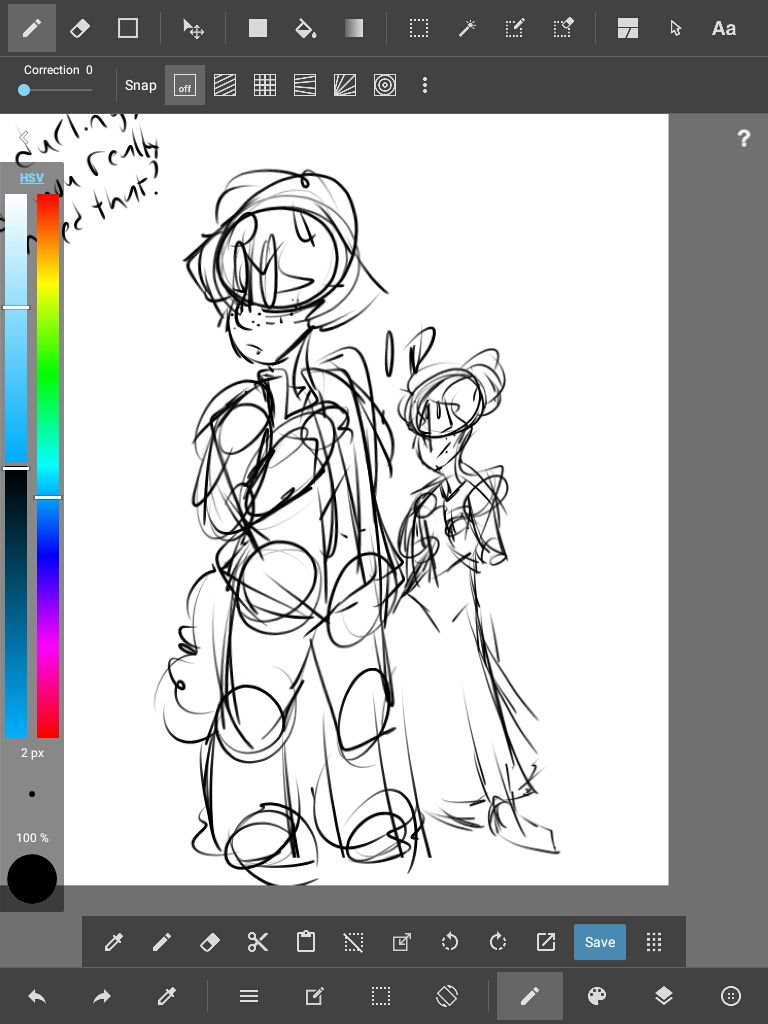Select the Bucket fill tool
Screen dimensions: 768x1024
pyautogui.click(x=306, y=28)
